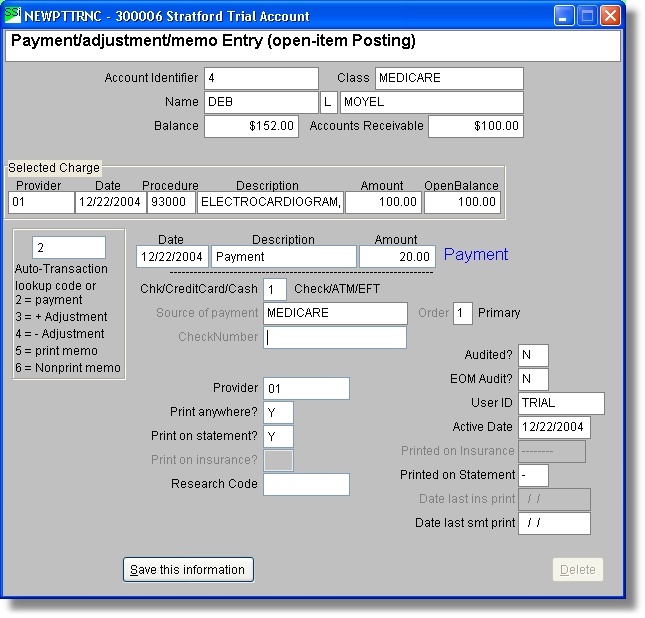Click the Payment/adjustment/memo Entry heading
This screenshot has width=645, height=618.
click(213, 41)
